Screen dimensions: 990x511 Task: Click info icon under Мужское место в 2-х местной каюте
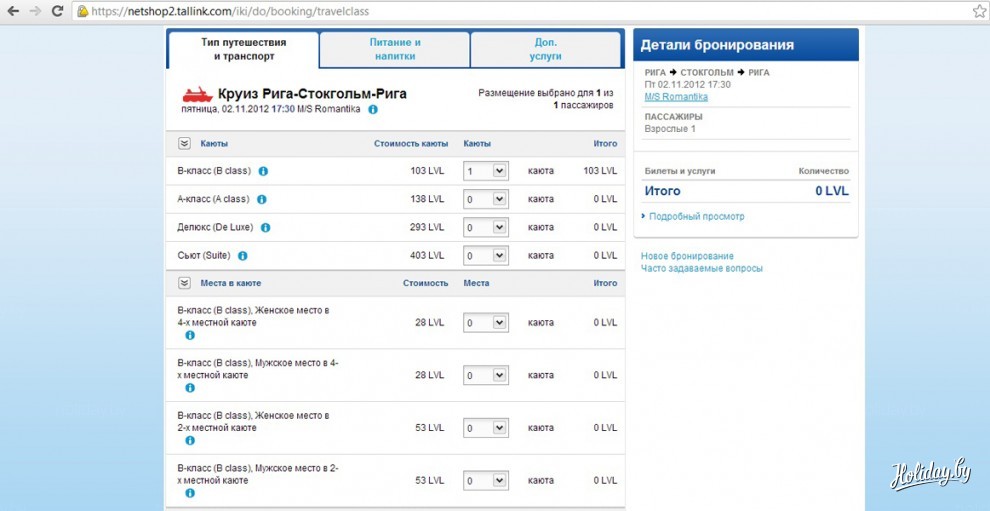pyautogui.click(x=190, y=493)
